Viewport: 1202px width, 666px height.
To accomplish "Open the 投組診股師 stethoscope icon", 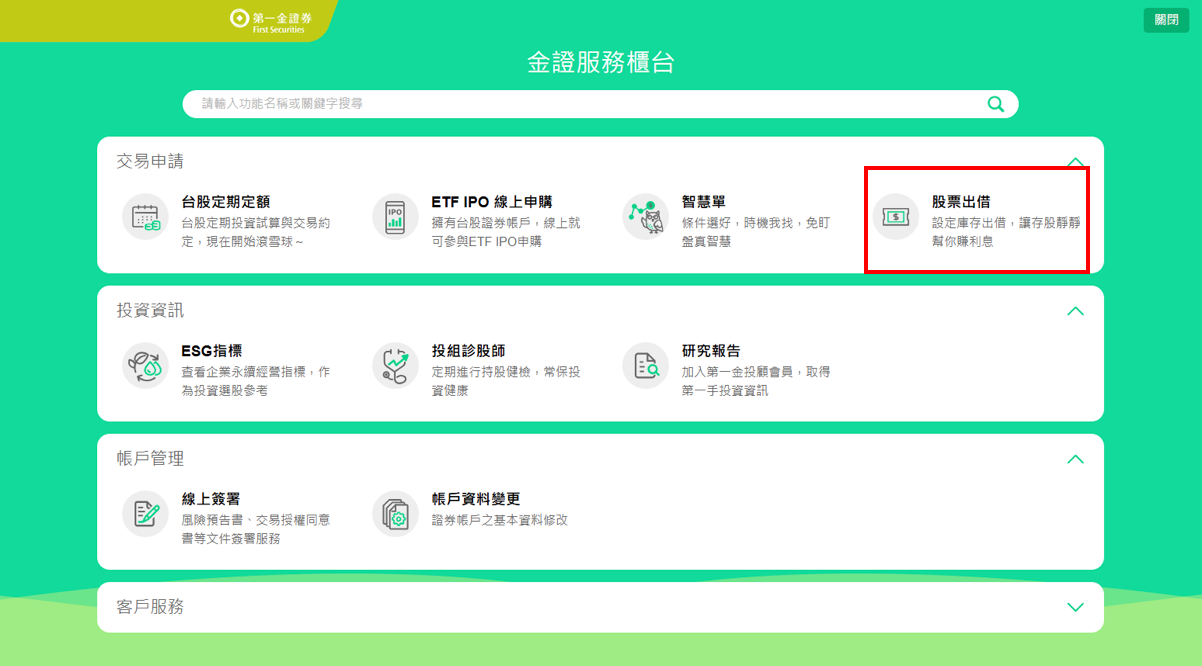I will tap(395, 365).
